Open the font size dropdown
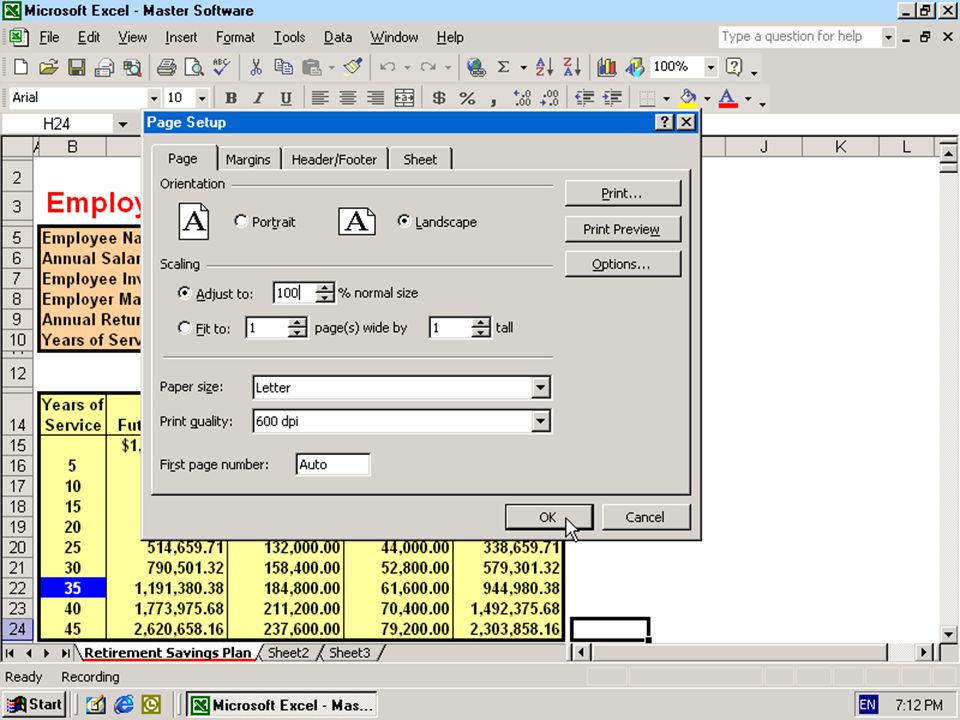The image size is (960, 720). (x=202, y=98)
